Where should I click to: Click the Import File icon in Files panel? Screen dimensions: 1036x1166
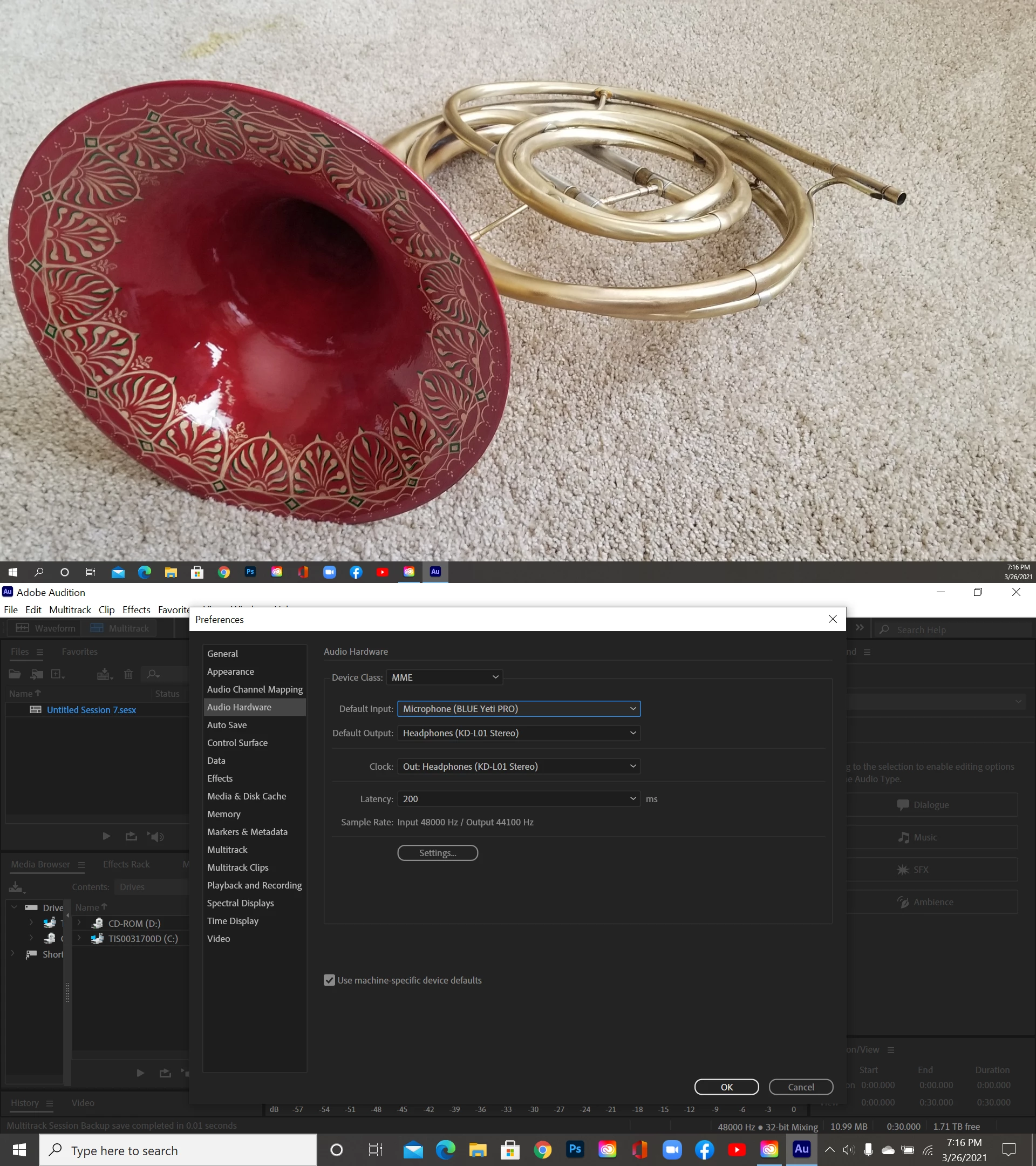click(37, 674)
